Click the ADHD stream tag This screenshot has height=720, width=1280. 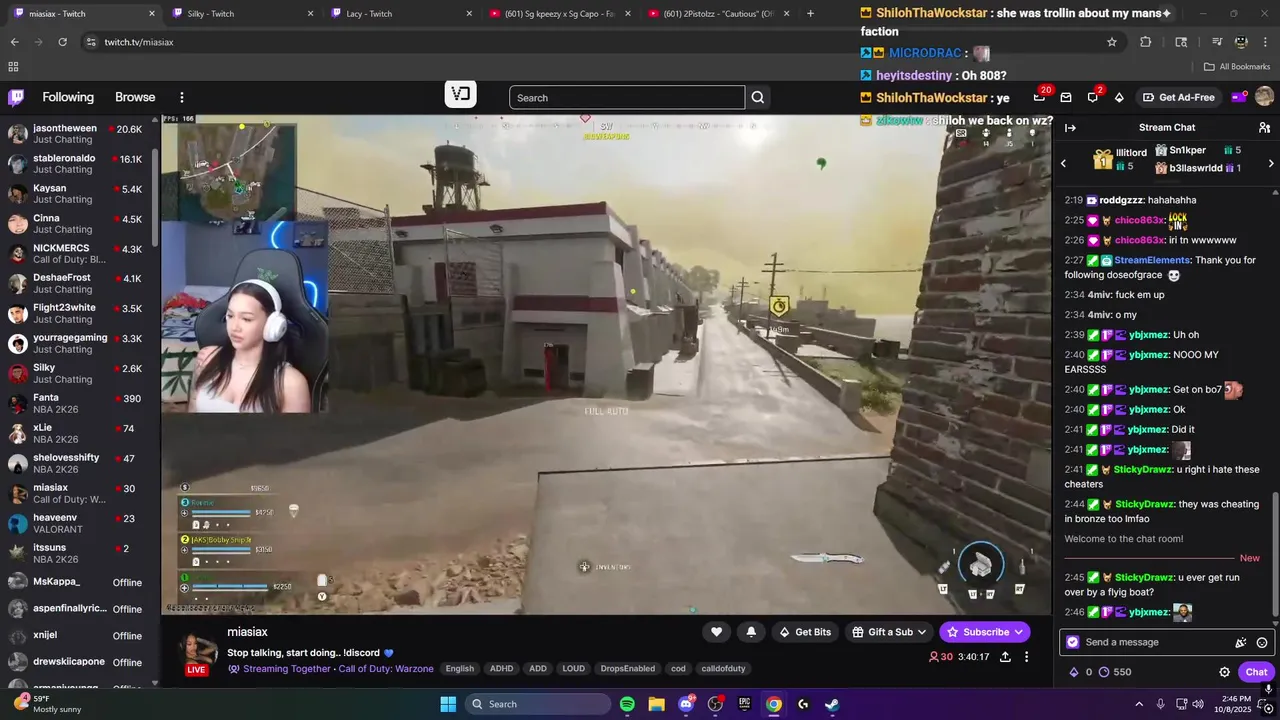point(501,669)
